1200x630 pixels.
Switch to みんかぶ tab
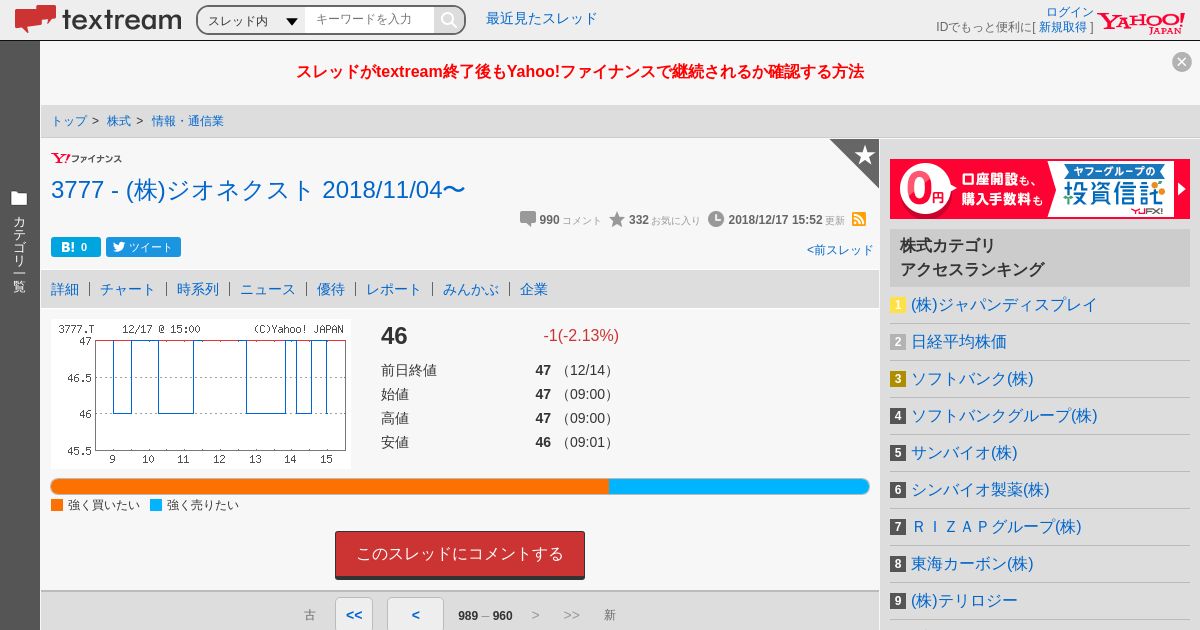tap(471, 289)
